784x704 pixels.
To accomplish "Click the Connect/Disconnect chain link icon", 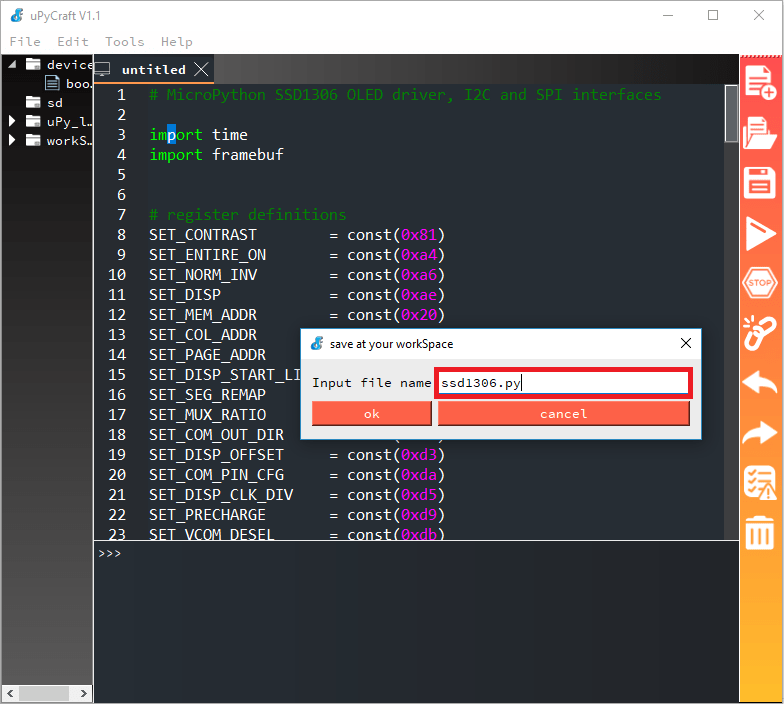I will pos(760,331).
